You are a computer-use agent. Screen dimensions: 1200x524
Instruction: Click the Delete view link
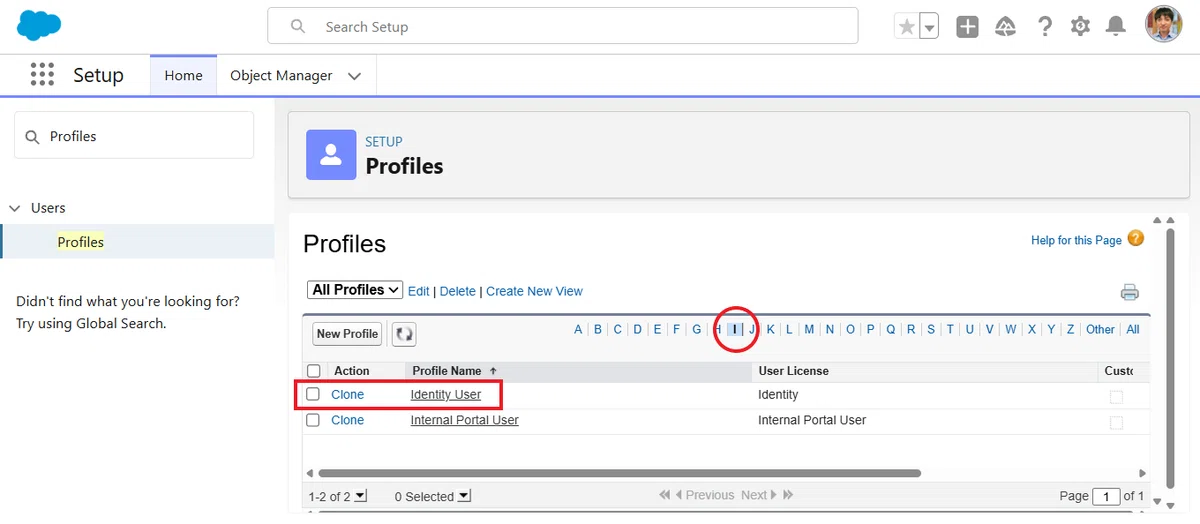[458, 291]
